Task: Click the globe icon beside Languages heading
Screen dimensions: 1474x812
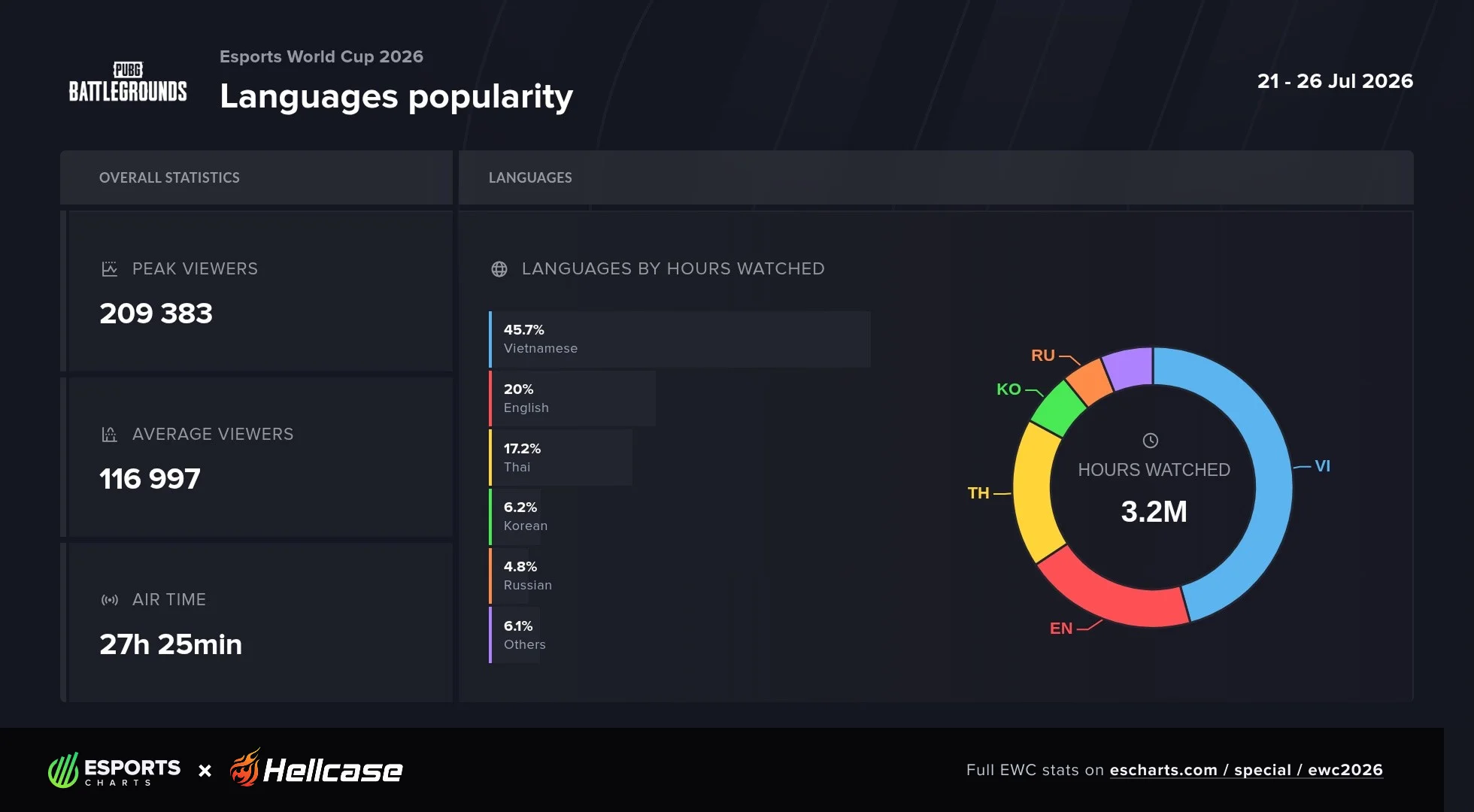Action: pos(499,269)
